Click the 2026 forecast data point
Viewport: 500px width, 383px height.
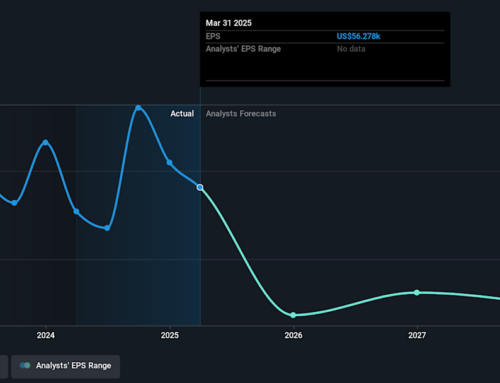[293, 315]
